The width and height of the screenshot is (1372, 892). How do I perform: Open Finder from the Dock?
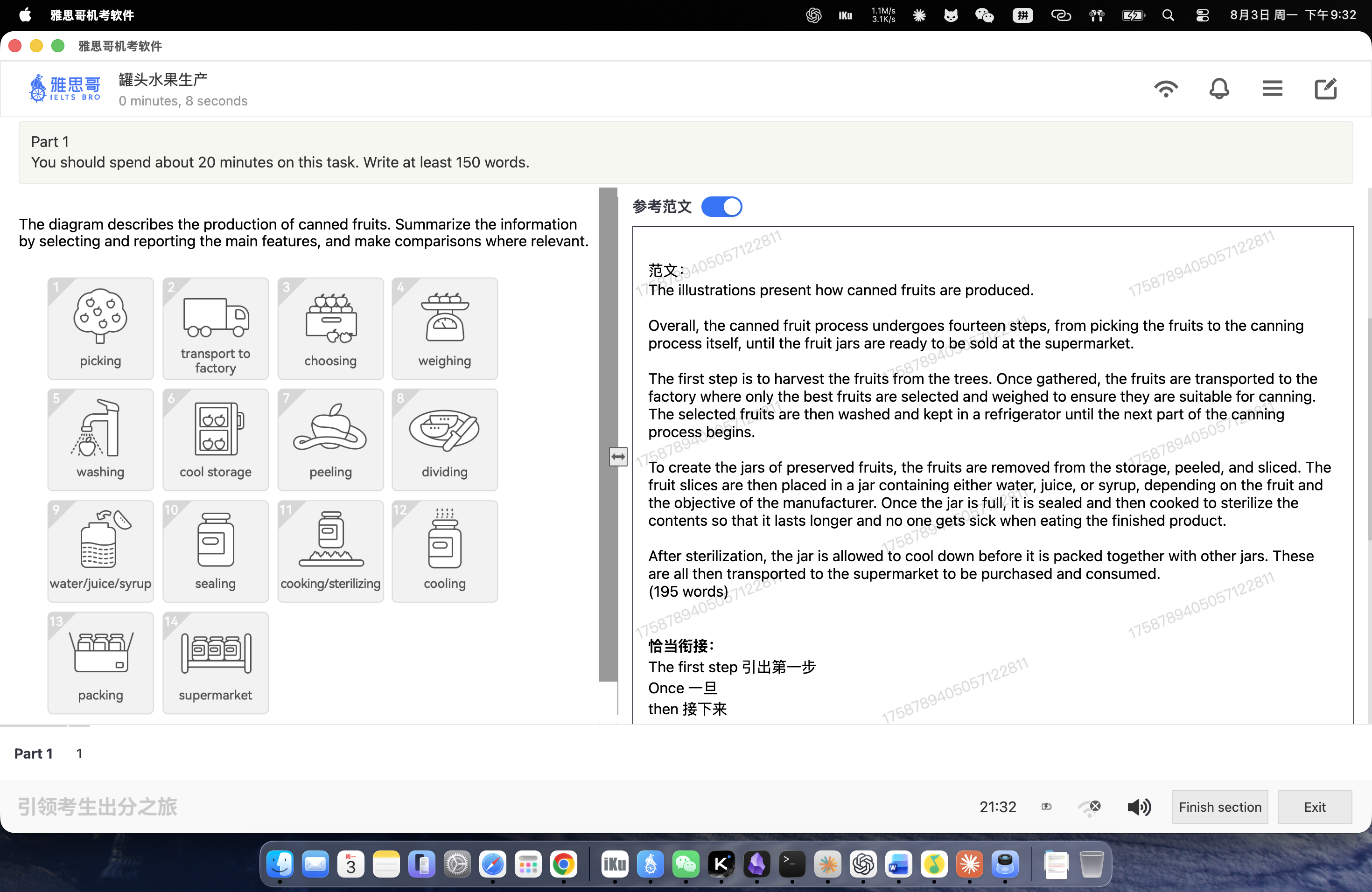click(280, 864)
